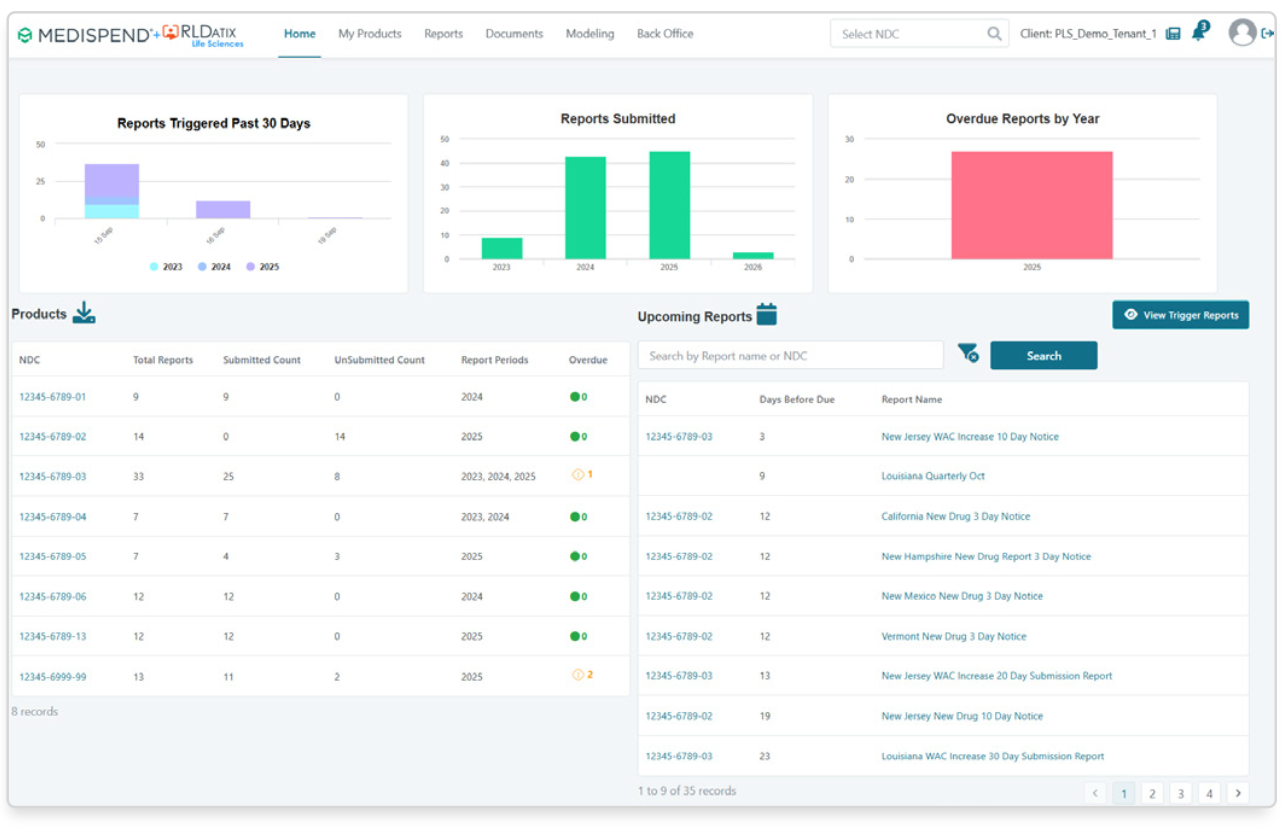The height and width of the screenshot is (834, 1284).
Task: Toggle the 2025 legend series
Action: [x=262, y=267]
